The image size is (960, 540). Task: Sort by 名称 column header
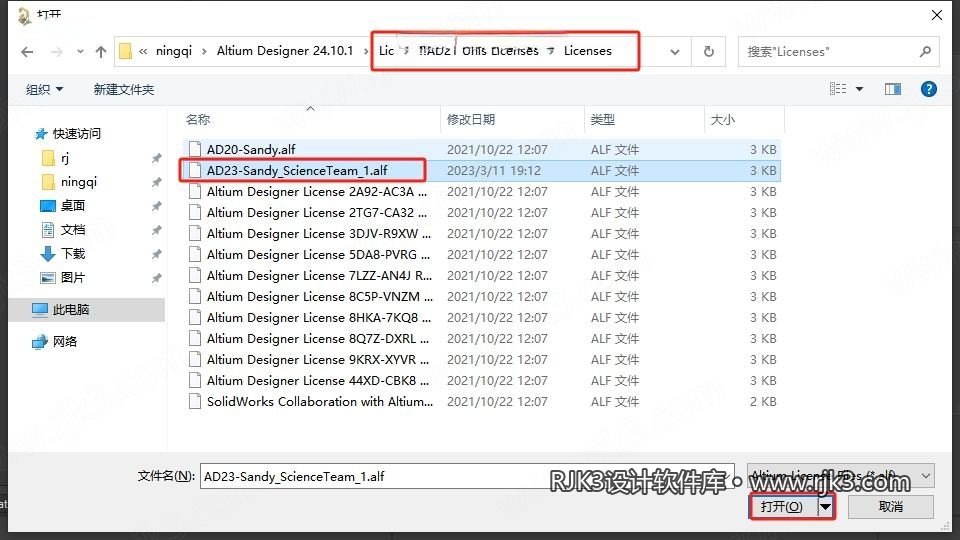point(198,119)
